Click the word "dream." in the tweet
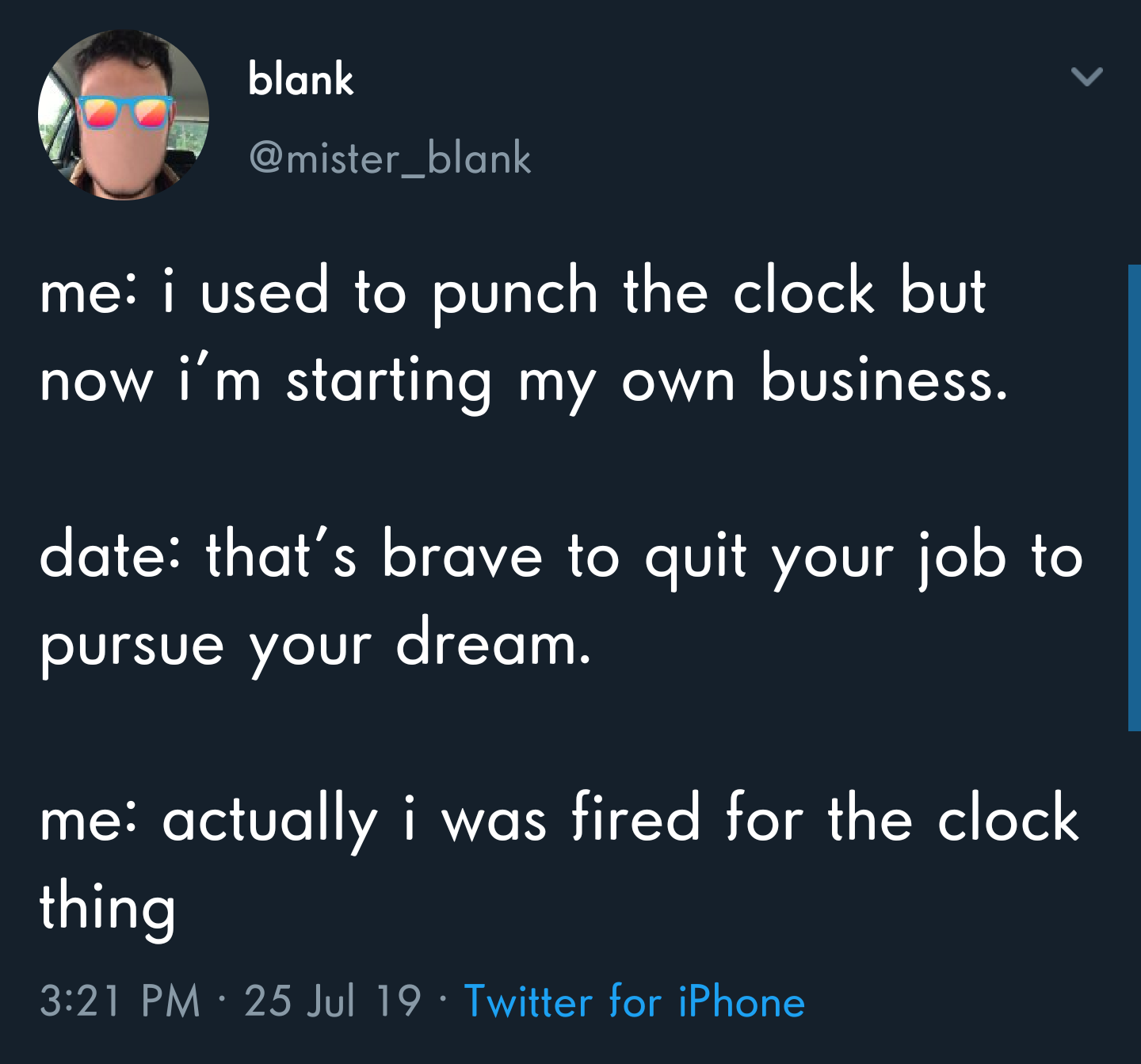This screenshot has width=1141, height=1064. click(x=494, y=642)
